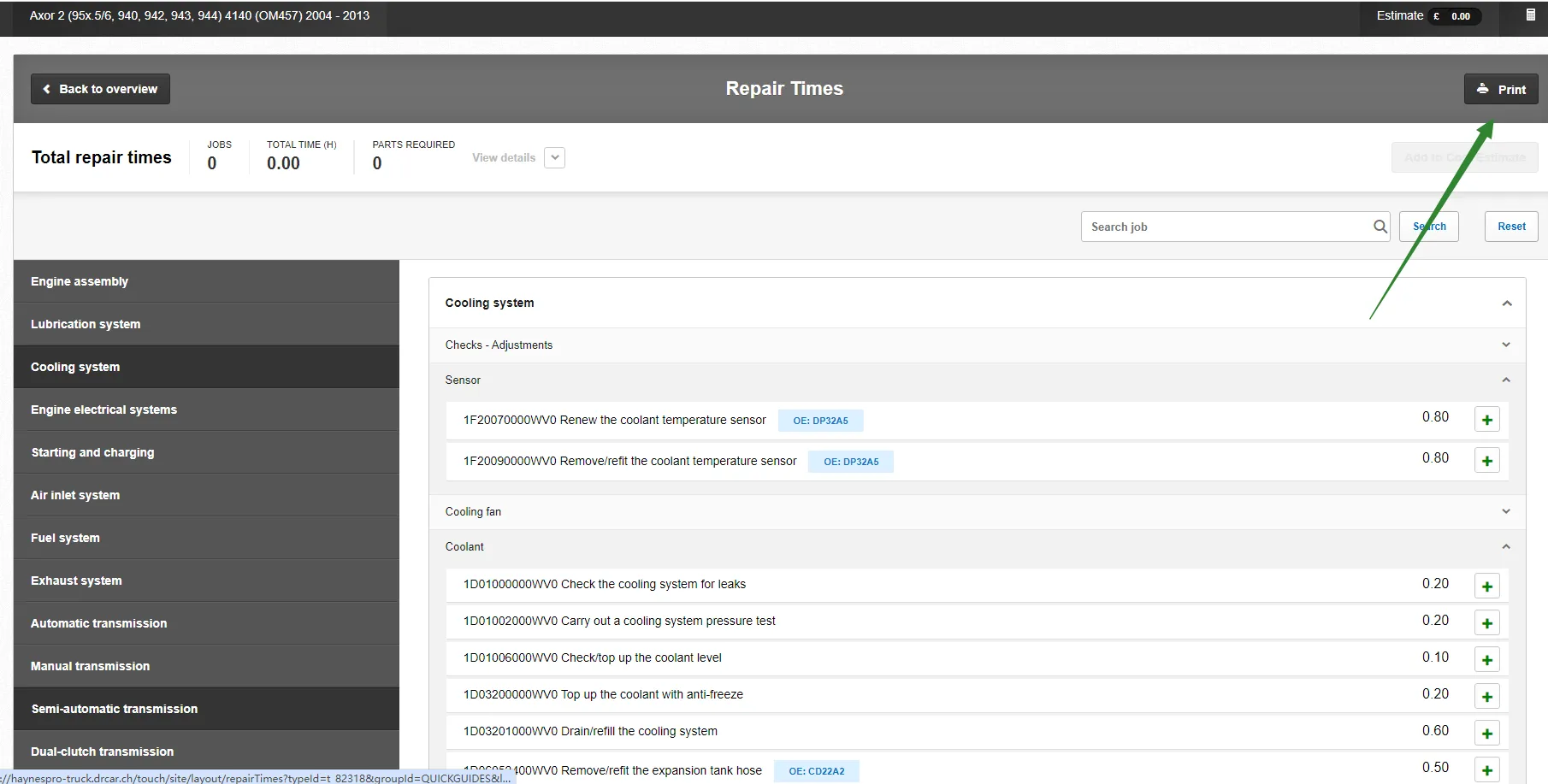
Task: Expand the View details dropdown
Action: pos(555,157)
